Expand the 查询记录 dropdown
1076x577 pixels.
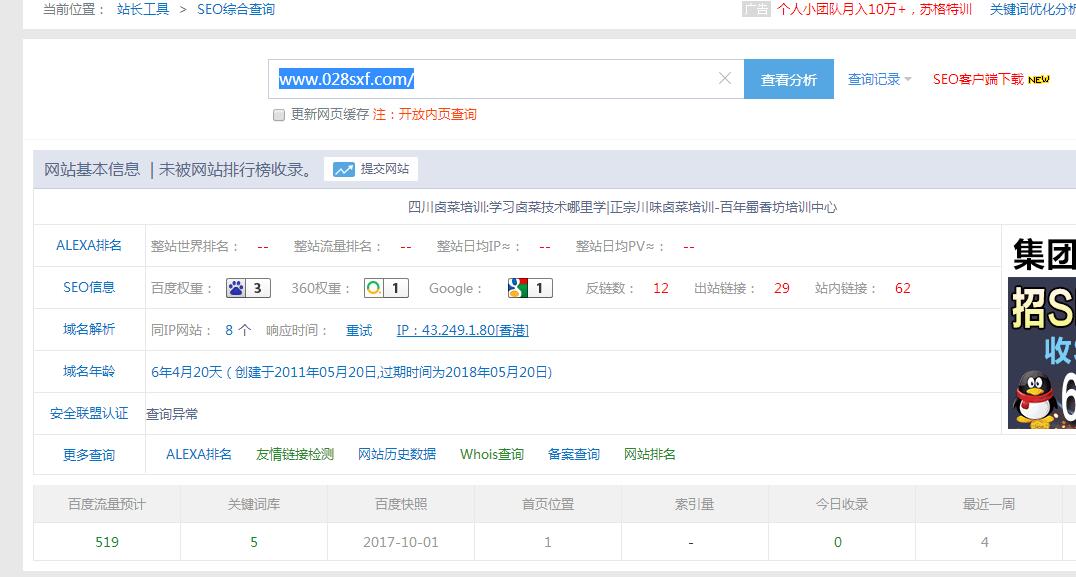coord(879,80)
